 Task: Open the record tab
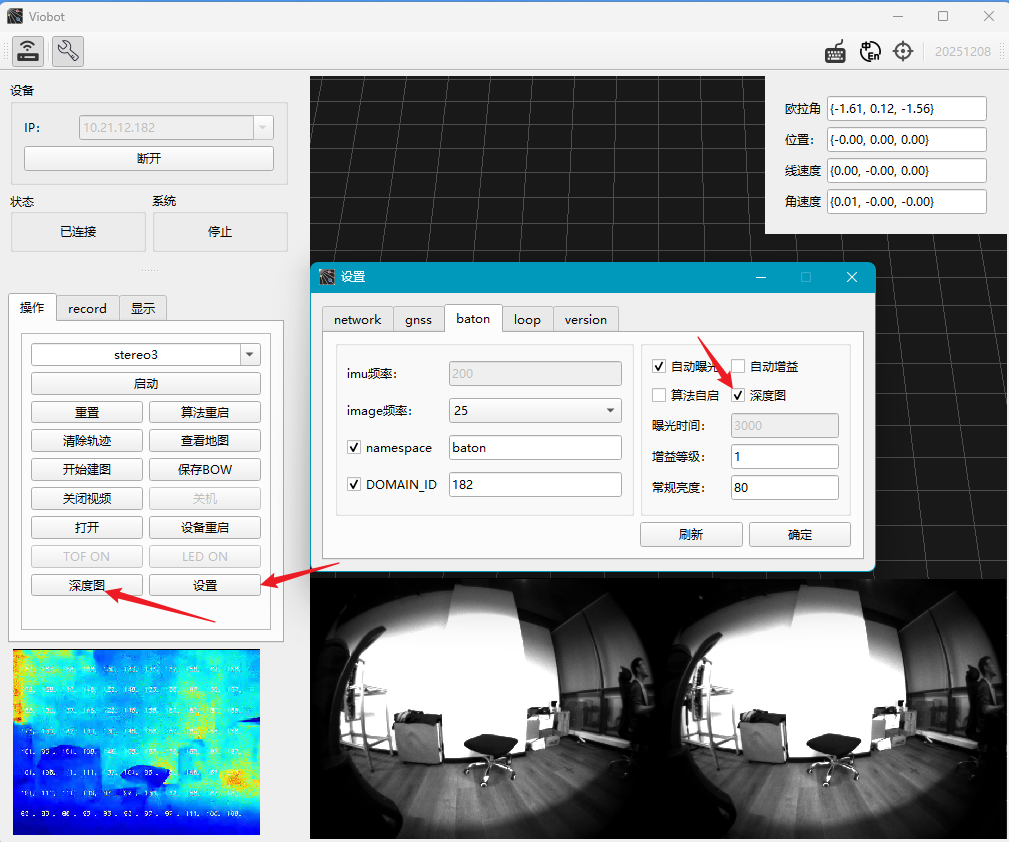(x=88, y=308)
